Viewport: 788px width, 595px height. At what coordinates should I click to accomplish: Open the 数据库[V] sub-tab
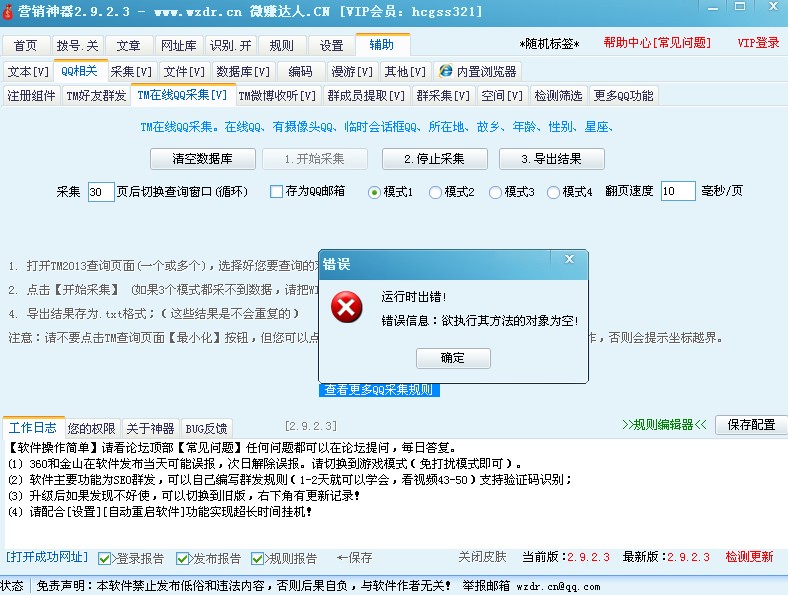click(x=243, y=71)
